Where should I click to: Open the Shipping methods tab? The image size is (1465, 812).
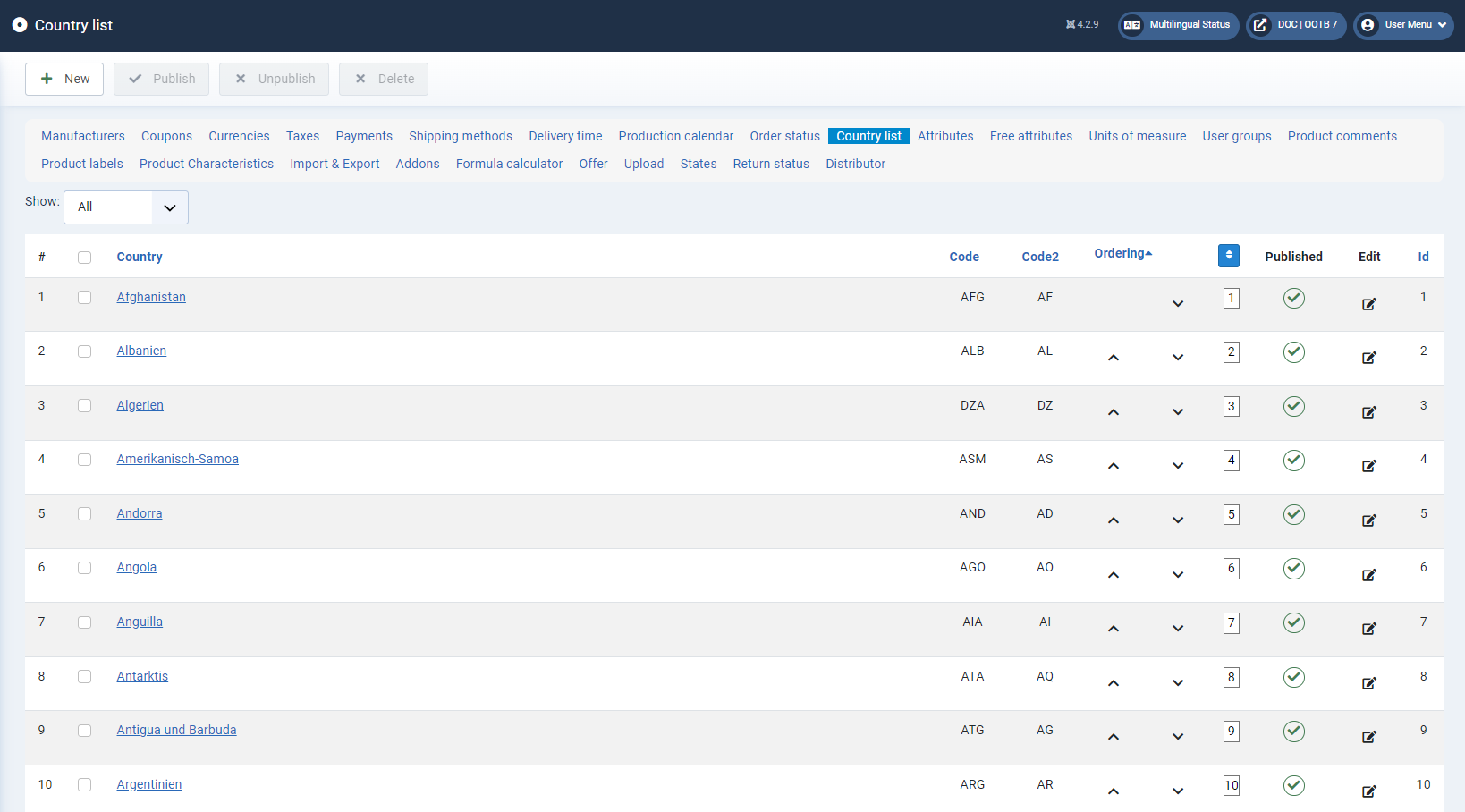pos(461,136)
